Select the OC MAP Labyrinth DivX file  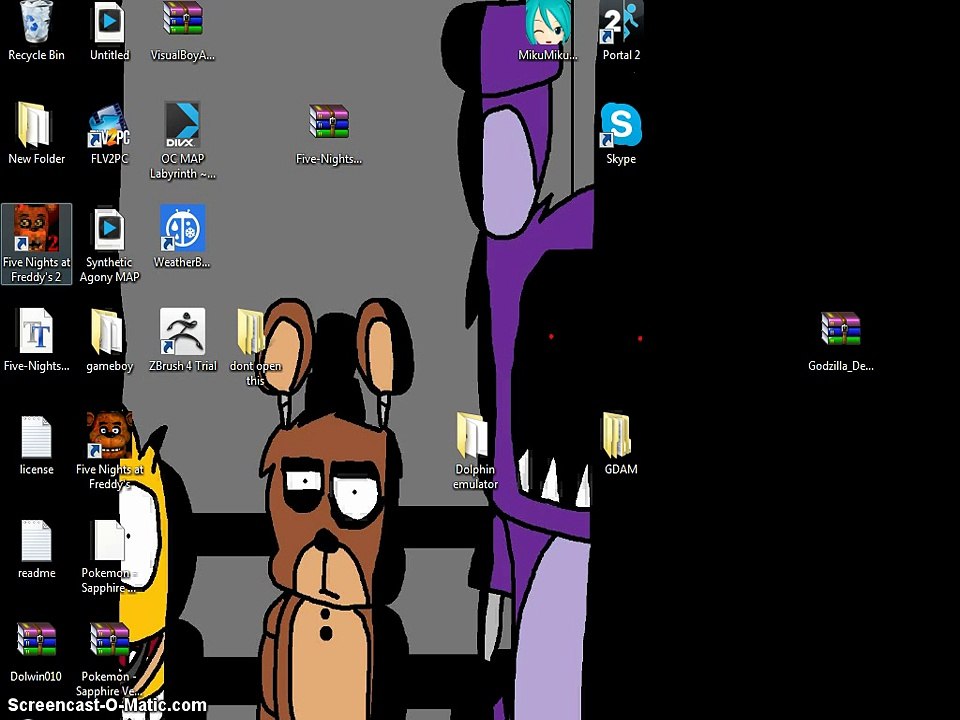point(182,141)
